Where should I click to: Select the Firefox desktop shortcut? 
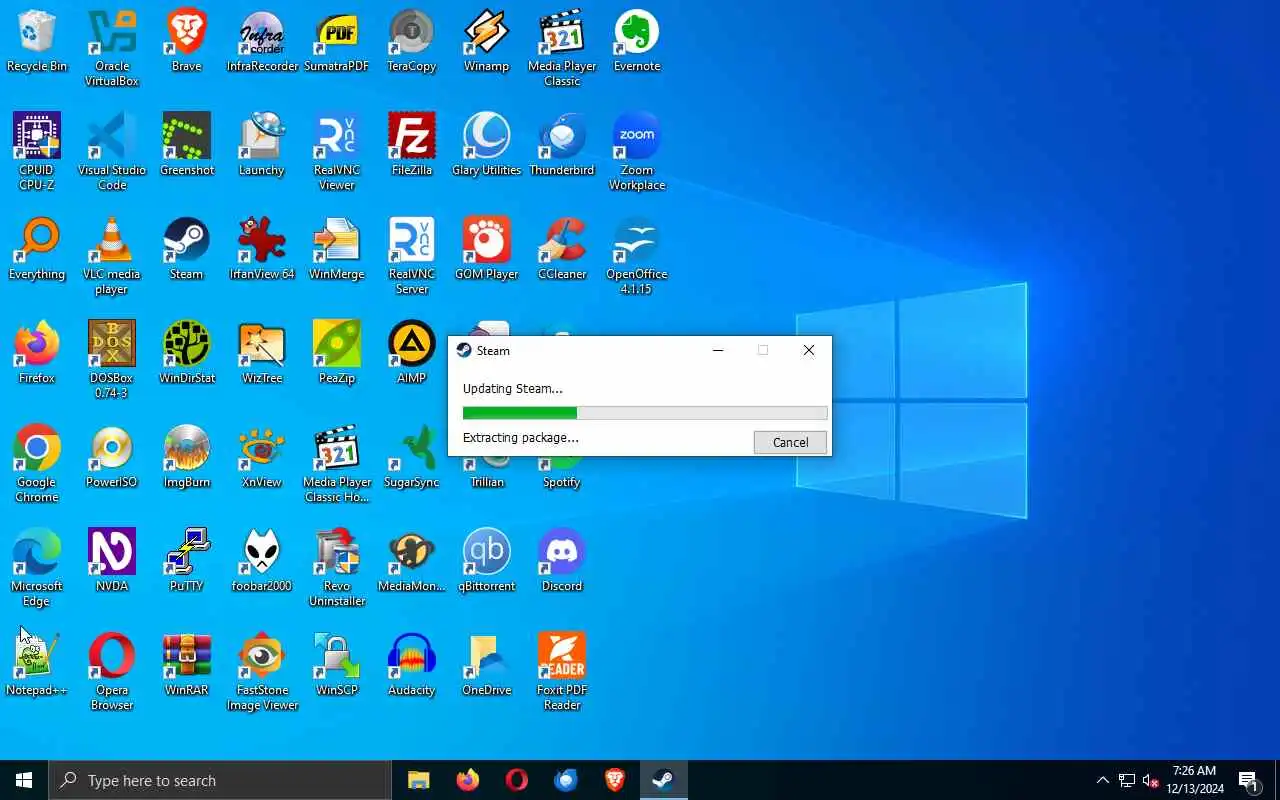click(x=37, y=353)
